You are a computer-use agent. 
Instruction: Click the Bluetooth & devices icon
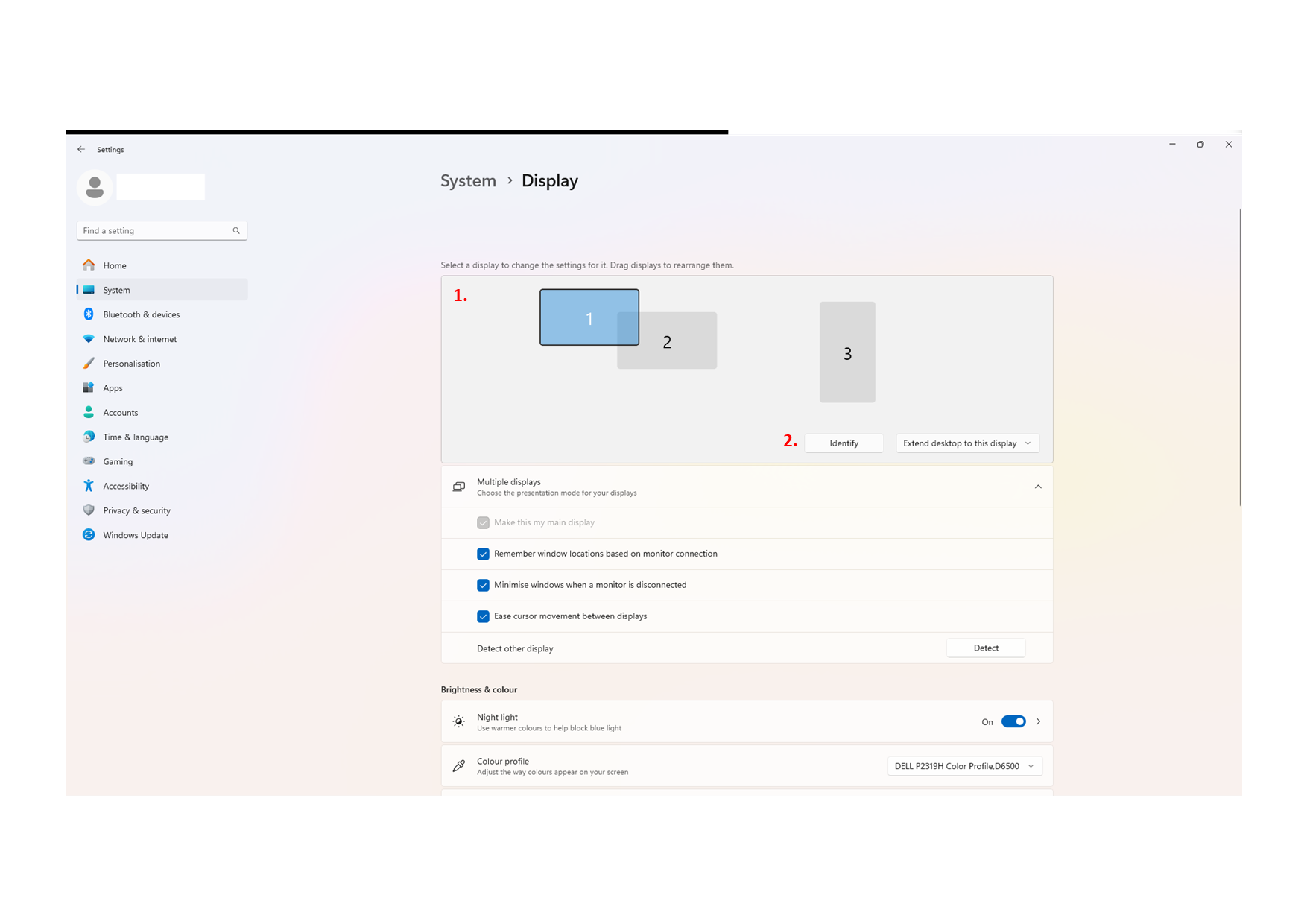pyautogui.click(x=89, y=314)
